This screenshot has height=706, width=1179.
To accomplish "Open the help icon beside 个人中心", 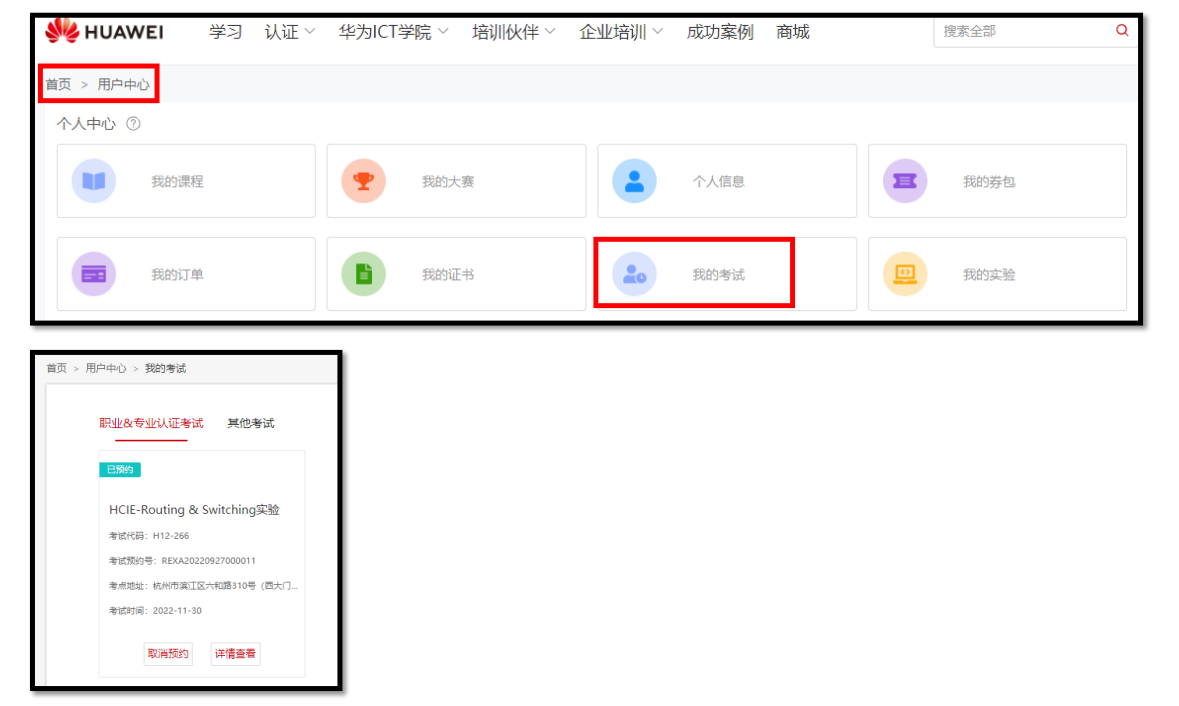I will [x=133, y=123].
